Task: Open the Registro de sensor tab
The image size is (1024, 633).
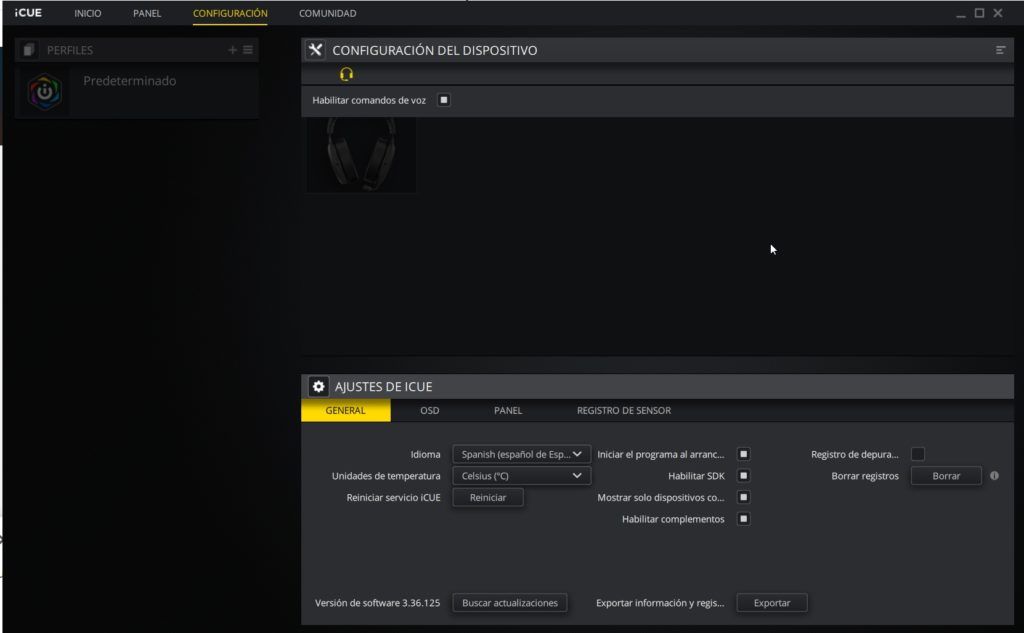Action: 624,410
